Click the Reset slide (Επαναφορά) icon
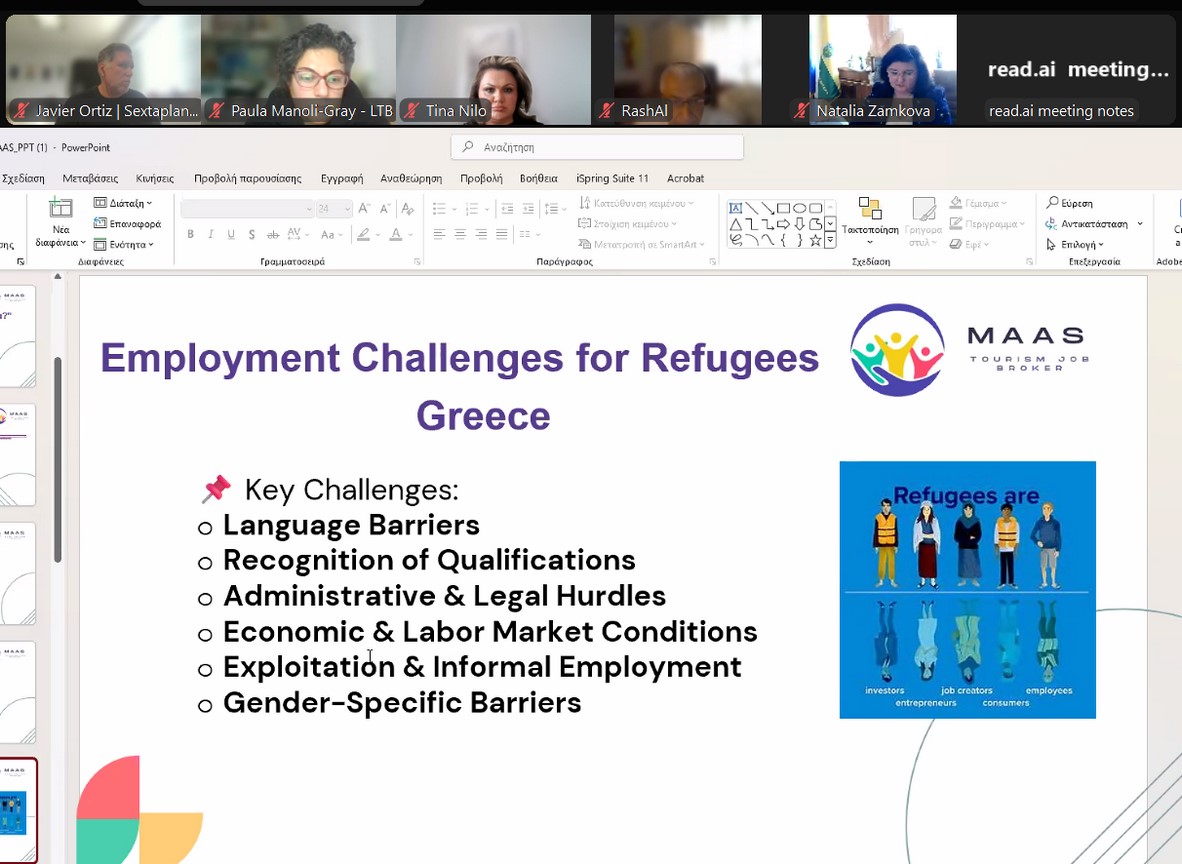 pyautogui.click(x=101, y=224)
